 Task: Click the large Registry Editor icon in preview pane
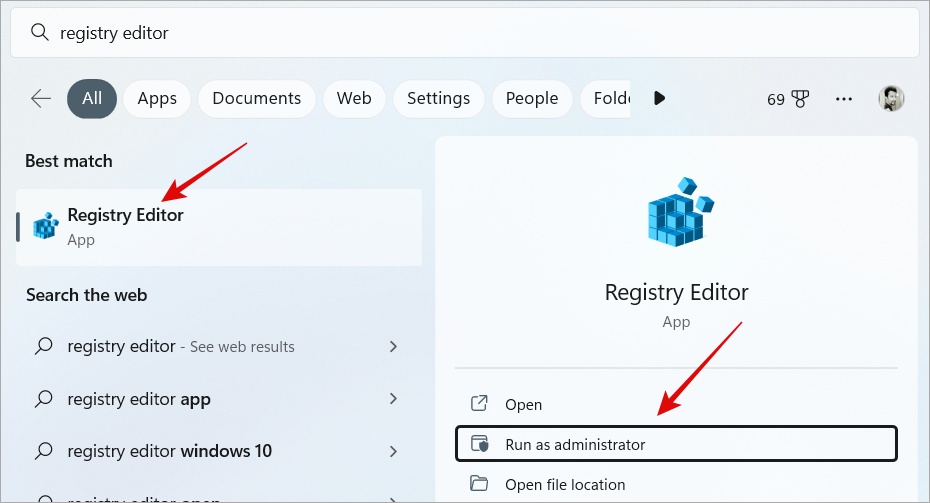click(x=680, y=212)
